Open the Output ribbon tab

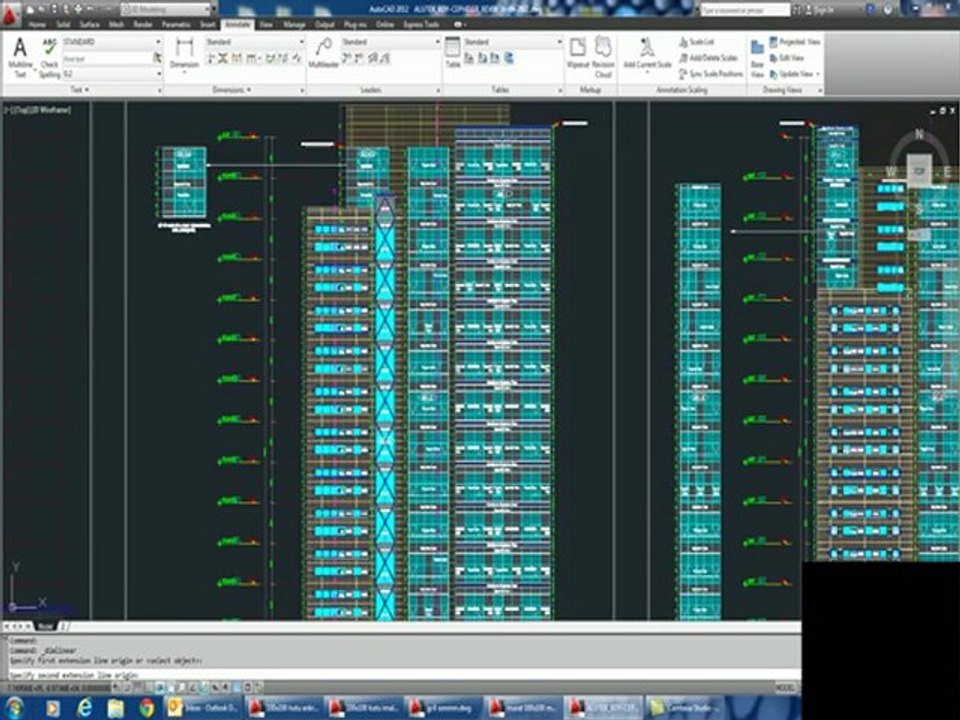point(324,24)
